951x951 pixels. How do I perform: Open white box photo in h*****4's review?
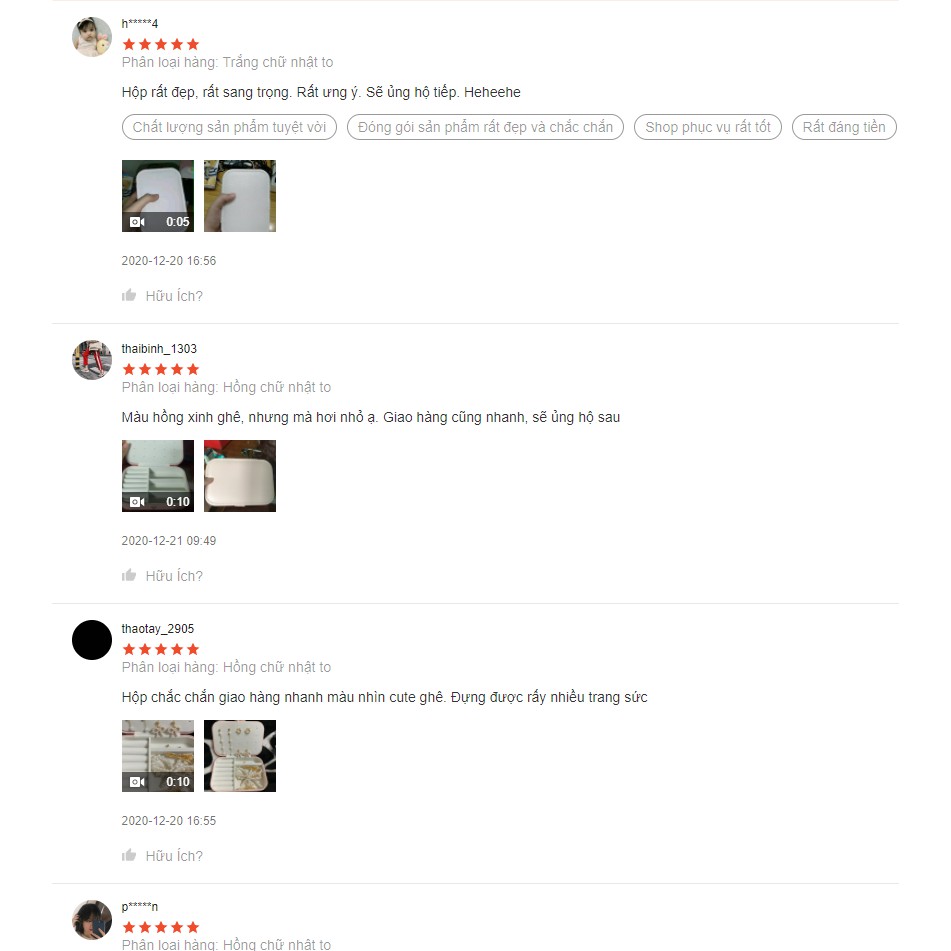click(x=240, y=196)
